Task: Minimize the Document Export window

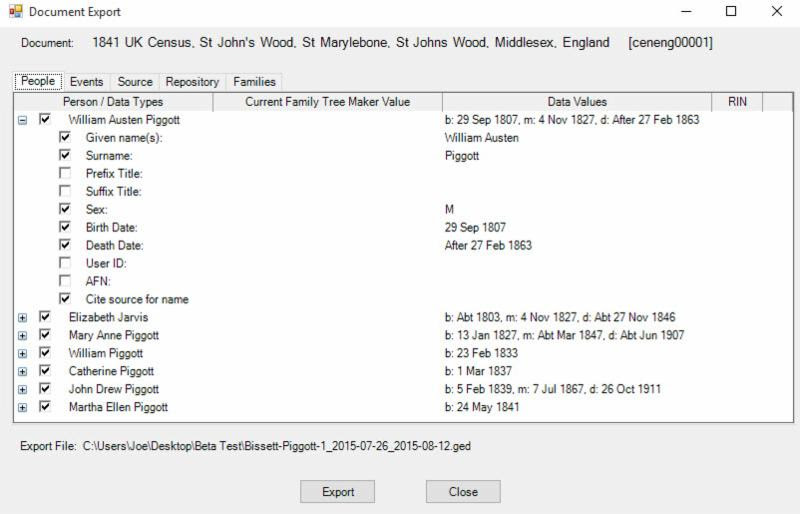Action: 686,11
